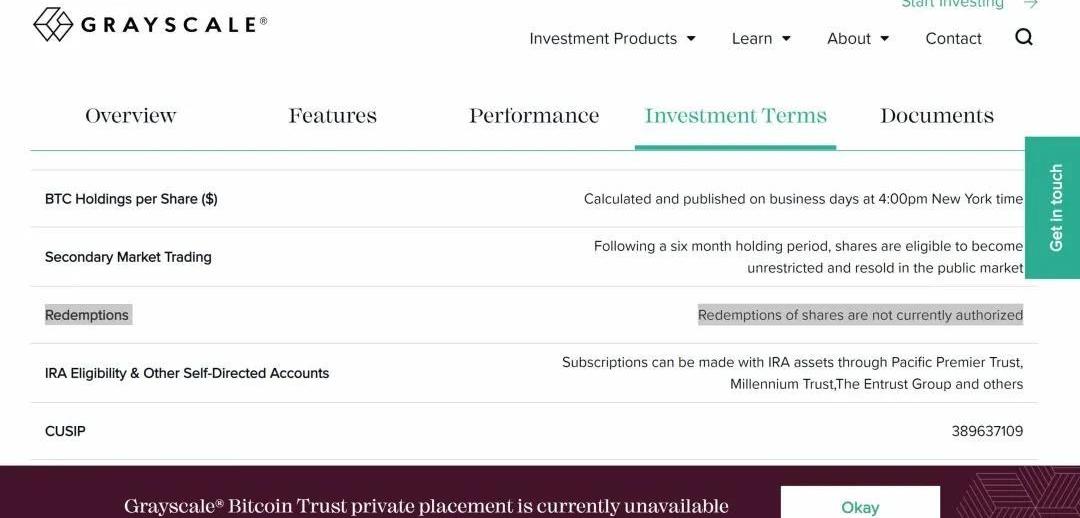This screenshot has height=518, width=1080.
Task: Click the highlighted Redemptions label
Action: 87,315
